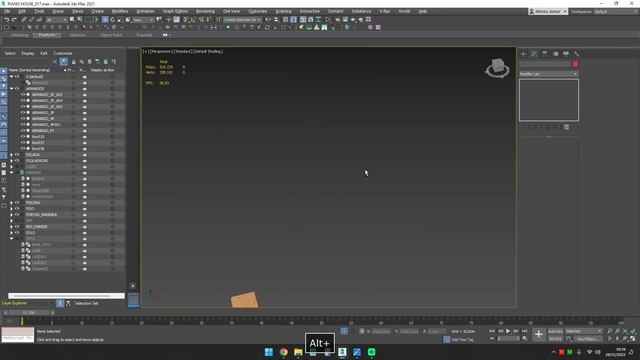Open the Modifier List dropdown

click(x=549, y=74)
